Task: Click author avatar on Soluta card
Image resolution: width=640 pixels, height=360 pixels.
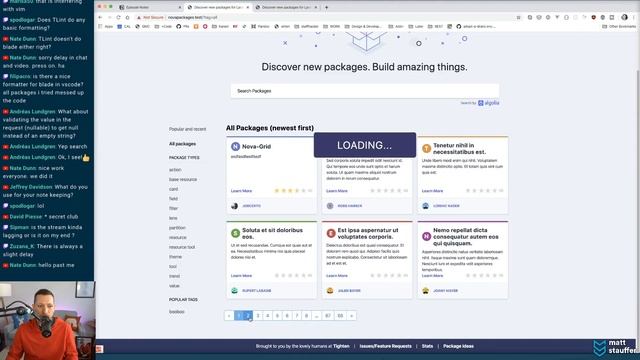Action: [234, 291]
